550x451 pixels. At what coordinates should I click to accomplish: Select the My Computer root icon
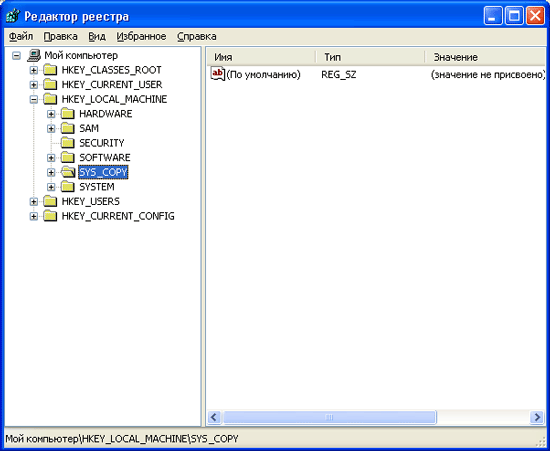pyautogui.click(x=34, y=55)
